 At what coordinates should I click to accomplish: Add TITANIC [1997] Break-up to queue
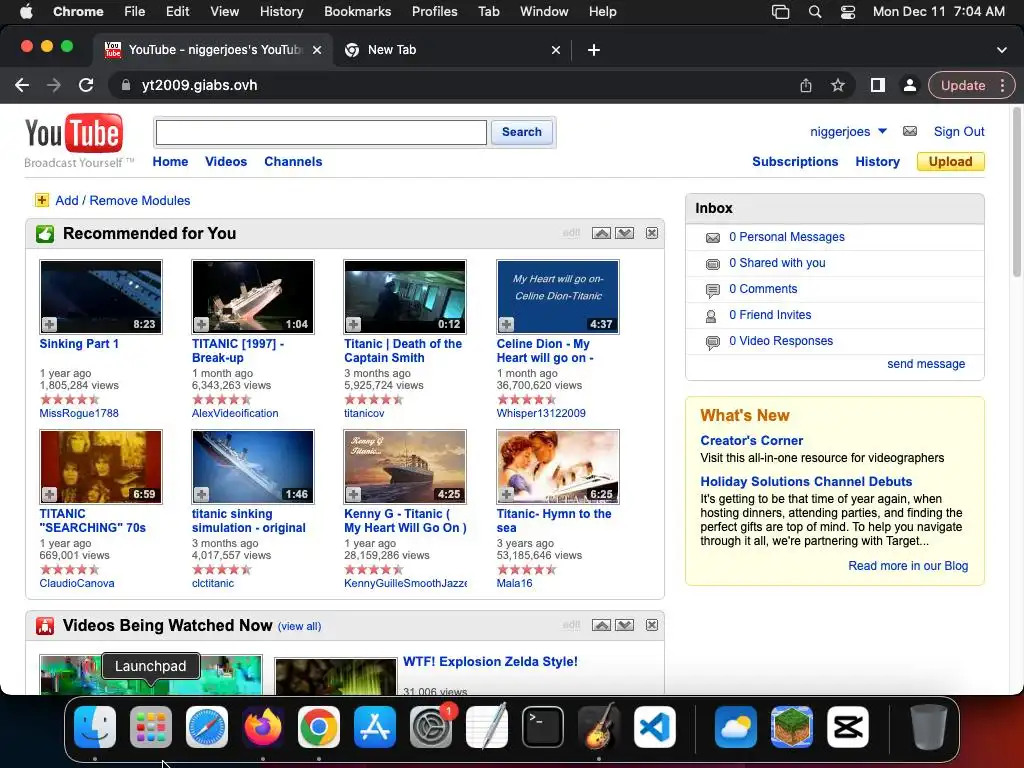coord(202,324)
